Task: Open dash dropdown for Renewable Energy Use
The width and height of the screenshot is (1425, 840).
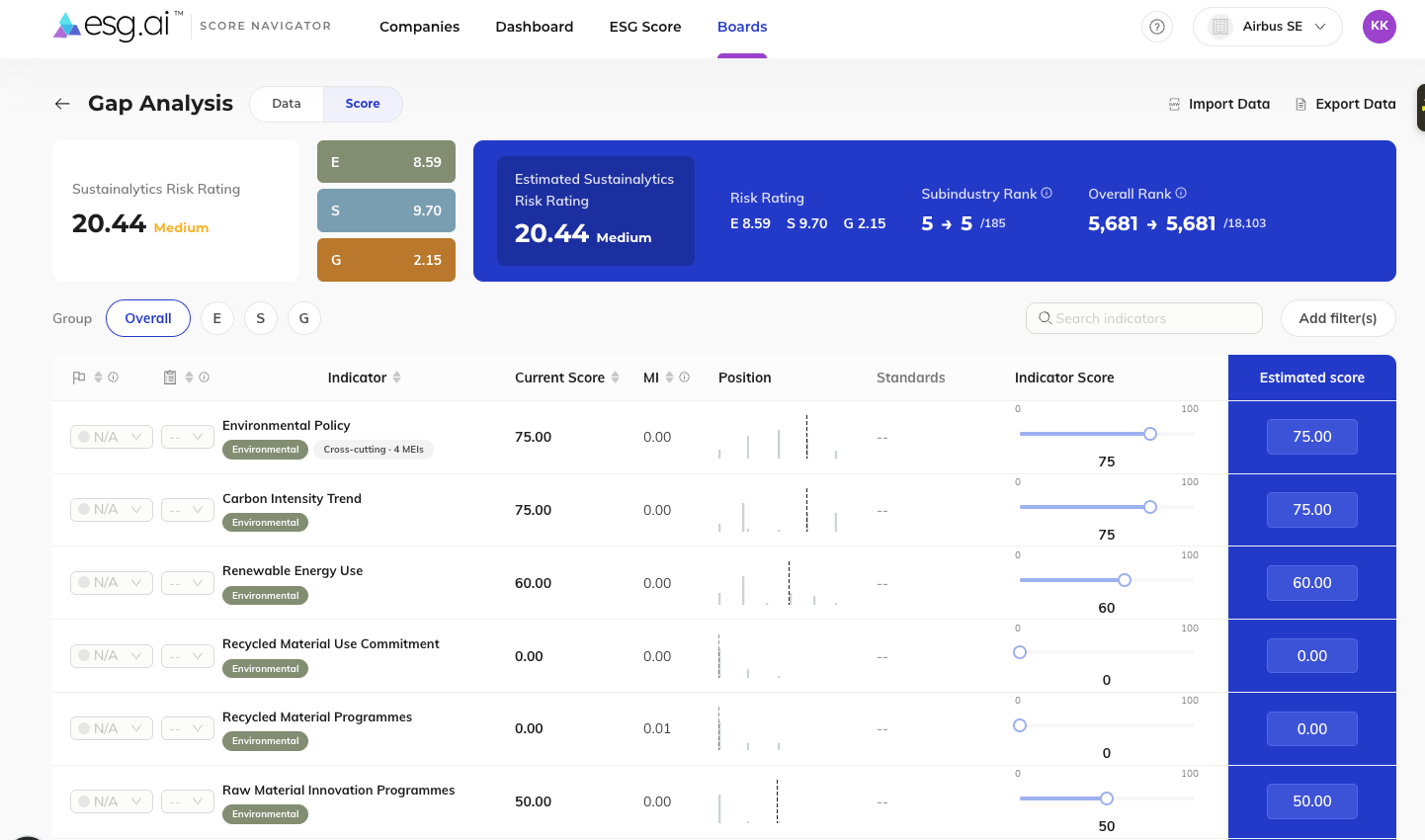Action: tap(188, 583)
